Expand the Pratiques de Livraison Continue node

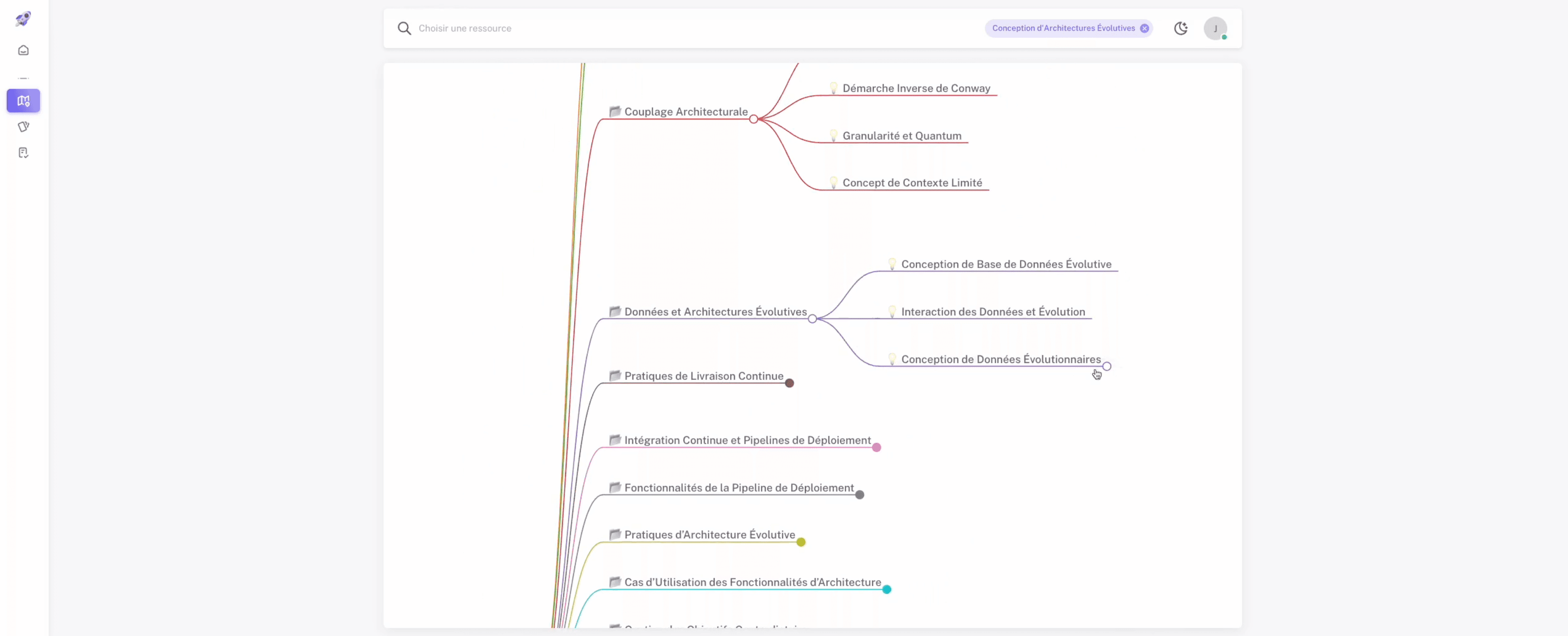coord(789,383)
